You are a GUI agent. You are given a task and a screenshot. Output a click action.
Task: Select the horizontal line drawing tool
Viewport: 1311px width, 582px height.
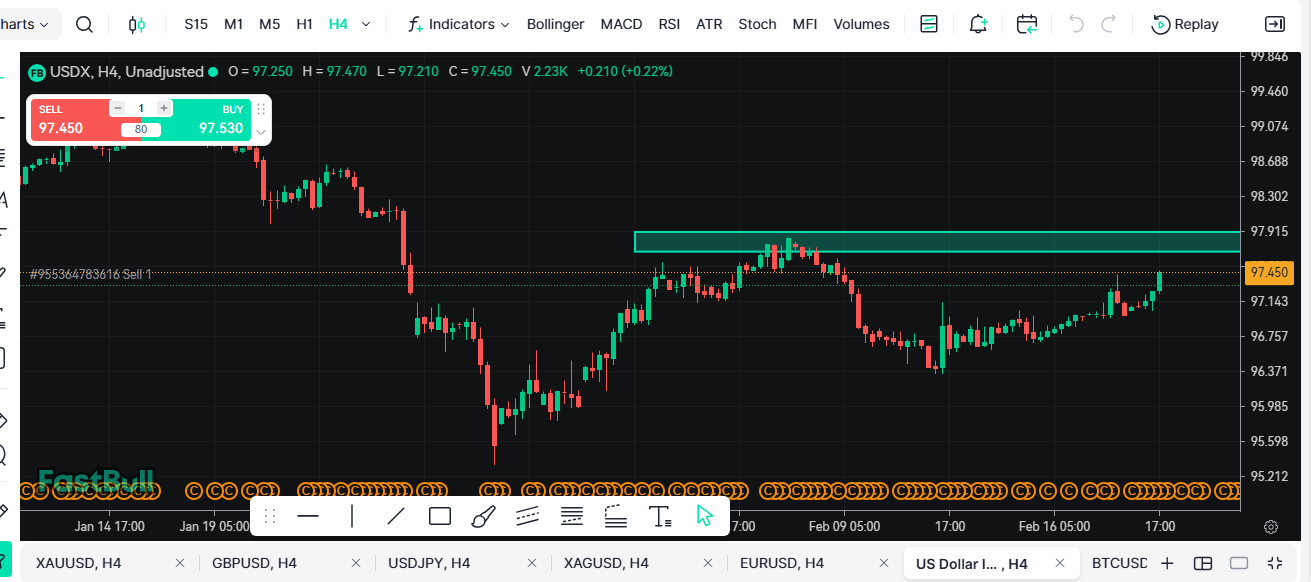(308, 516)
